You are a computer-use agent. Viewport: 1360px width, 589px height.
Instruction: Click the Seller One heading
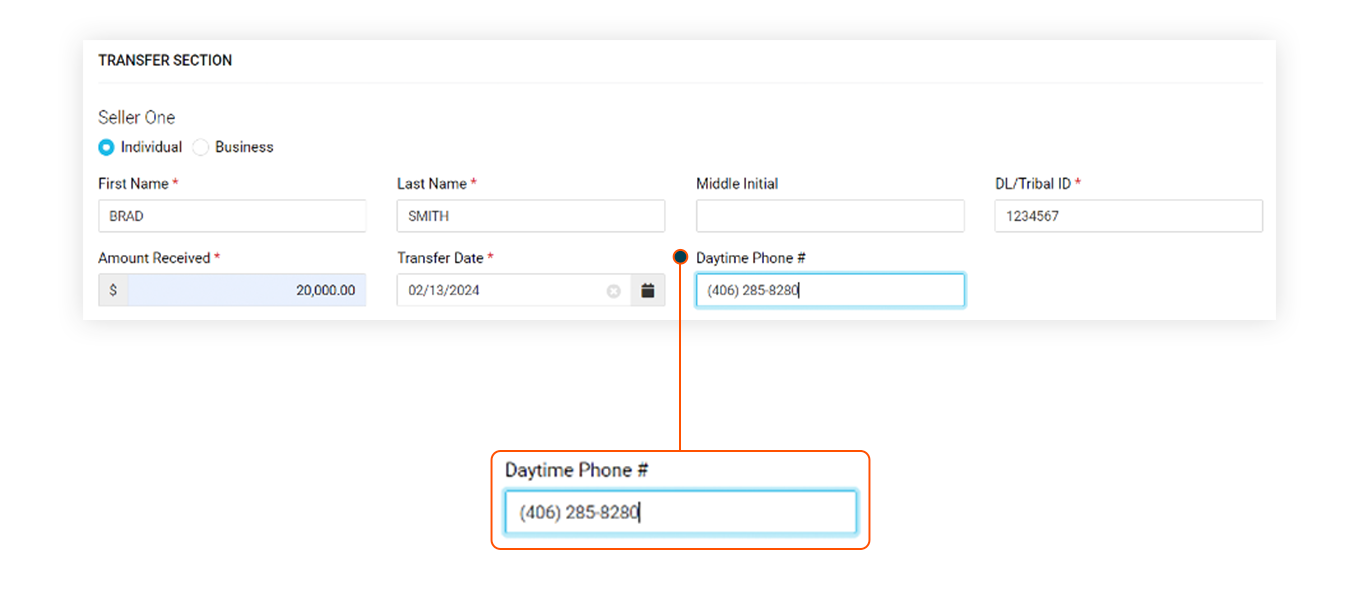click(x=136, y=117)
